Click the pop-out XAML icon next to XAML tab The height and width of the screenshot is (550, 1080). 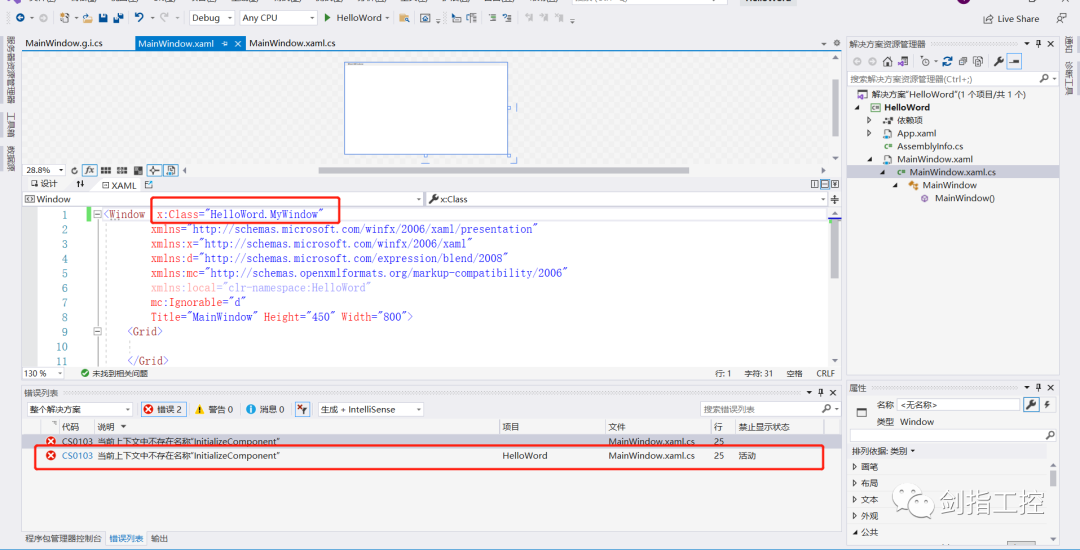(x=149, y=184)
